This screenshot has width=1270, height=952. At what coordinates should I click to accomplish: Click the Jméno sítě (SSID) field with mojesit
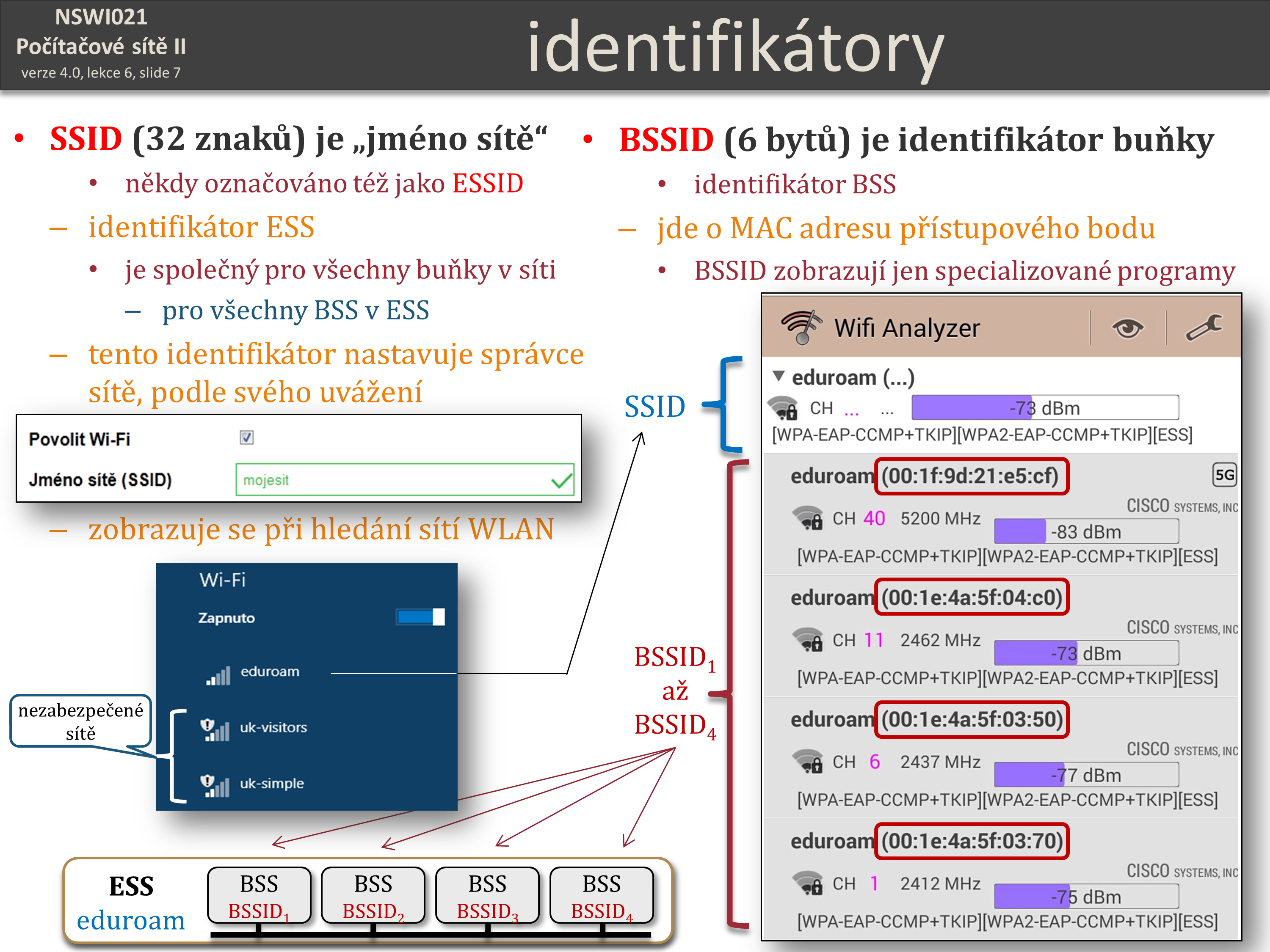(x=405, y=480)
